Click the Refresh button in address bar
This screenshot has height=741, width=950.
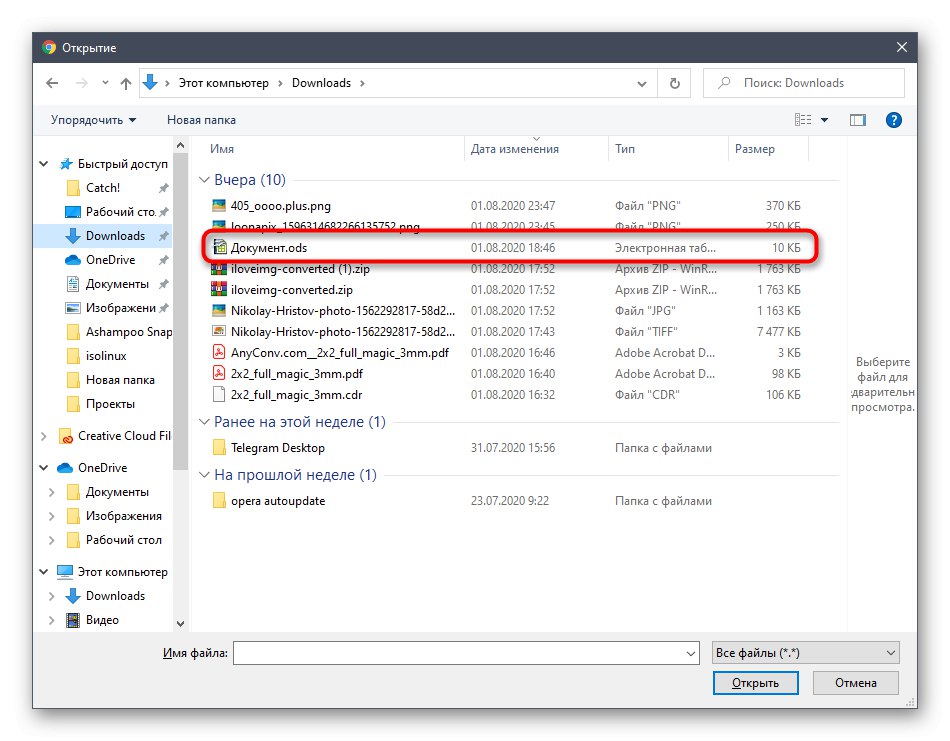tap(674, 83)
